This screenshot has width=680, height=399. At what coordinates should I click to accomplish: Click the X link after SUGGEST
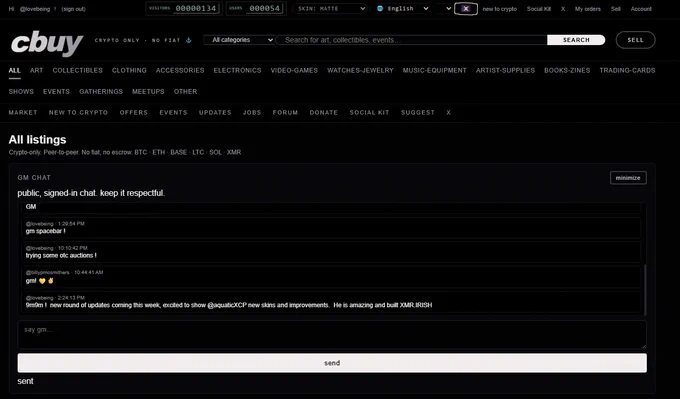click(x=448, y=112)
